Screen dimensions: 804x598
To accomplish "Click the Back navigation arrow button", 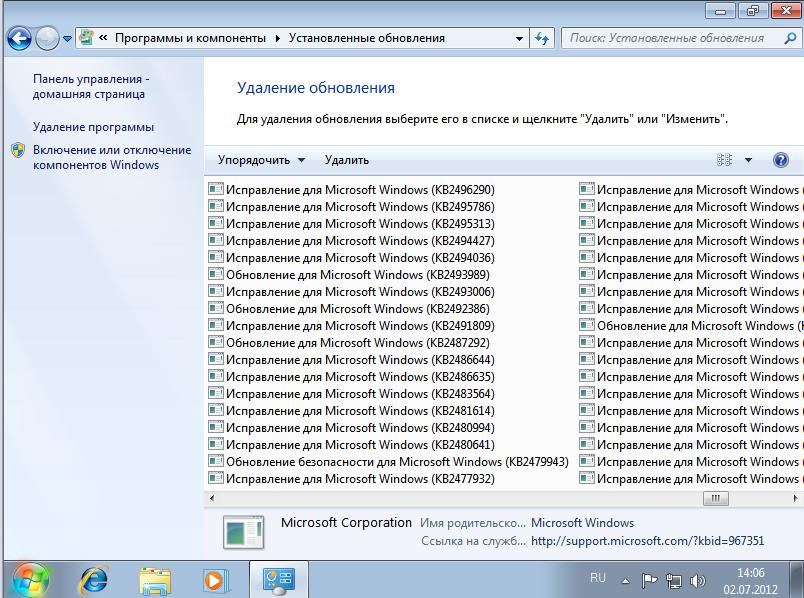I will 20,39.
